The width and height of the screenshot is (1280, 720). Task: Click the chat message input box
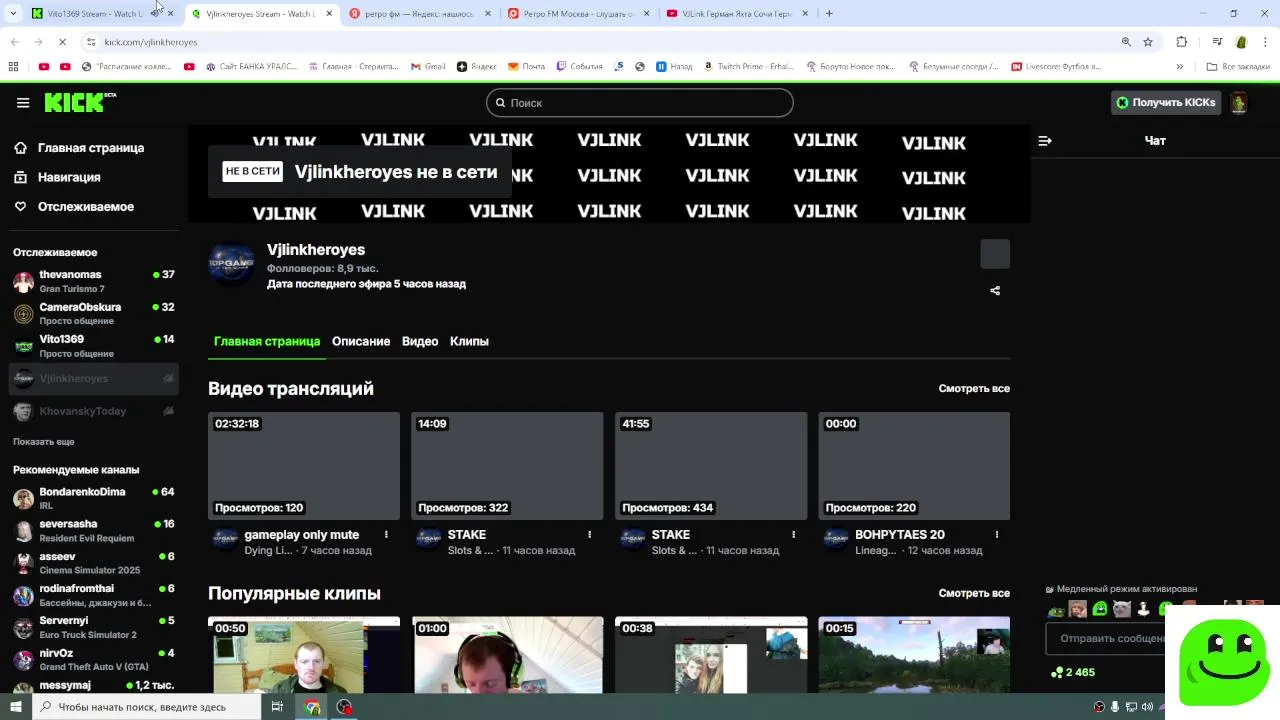1105,638
